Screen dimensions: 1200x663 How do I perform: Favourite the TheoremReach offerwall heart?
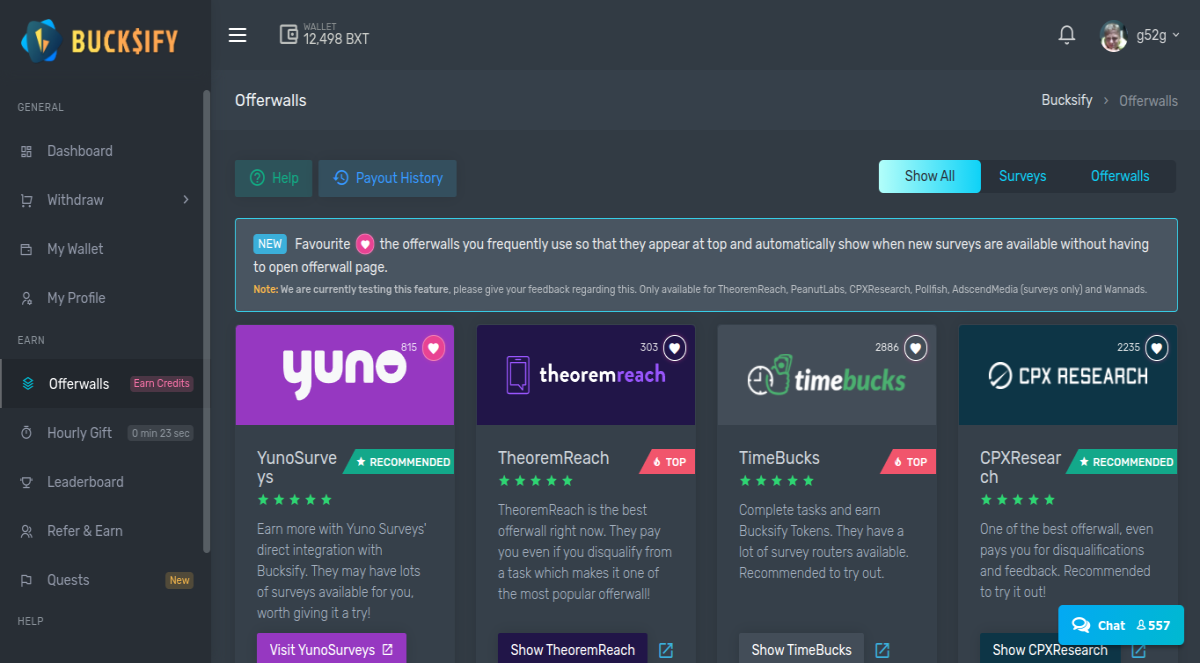coord(675,348)
